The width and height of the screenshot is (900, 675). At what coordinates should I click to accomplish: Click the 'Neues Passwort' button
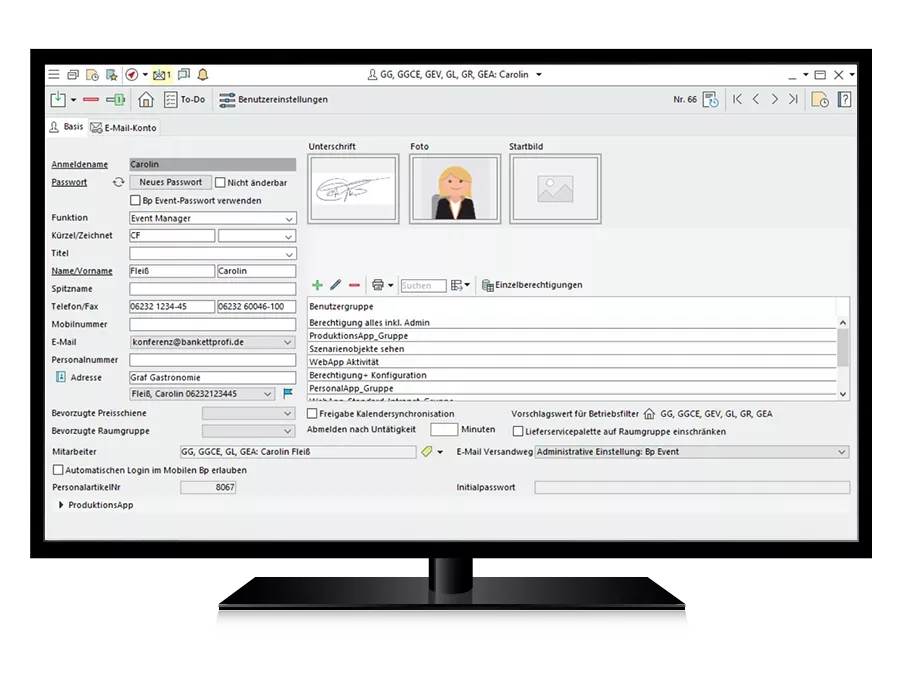click(170, 183)
